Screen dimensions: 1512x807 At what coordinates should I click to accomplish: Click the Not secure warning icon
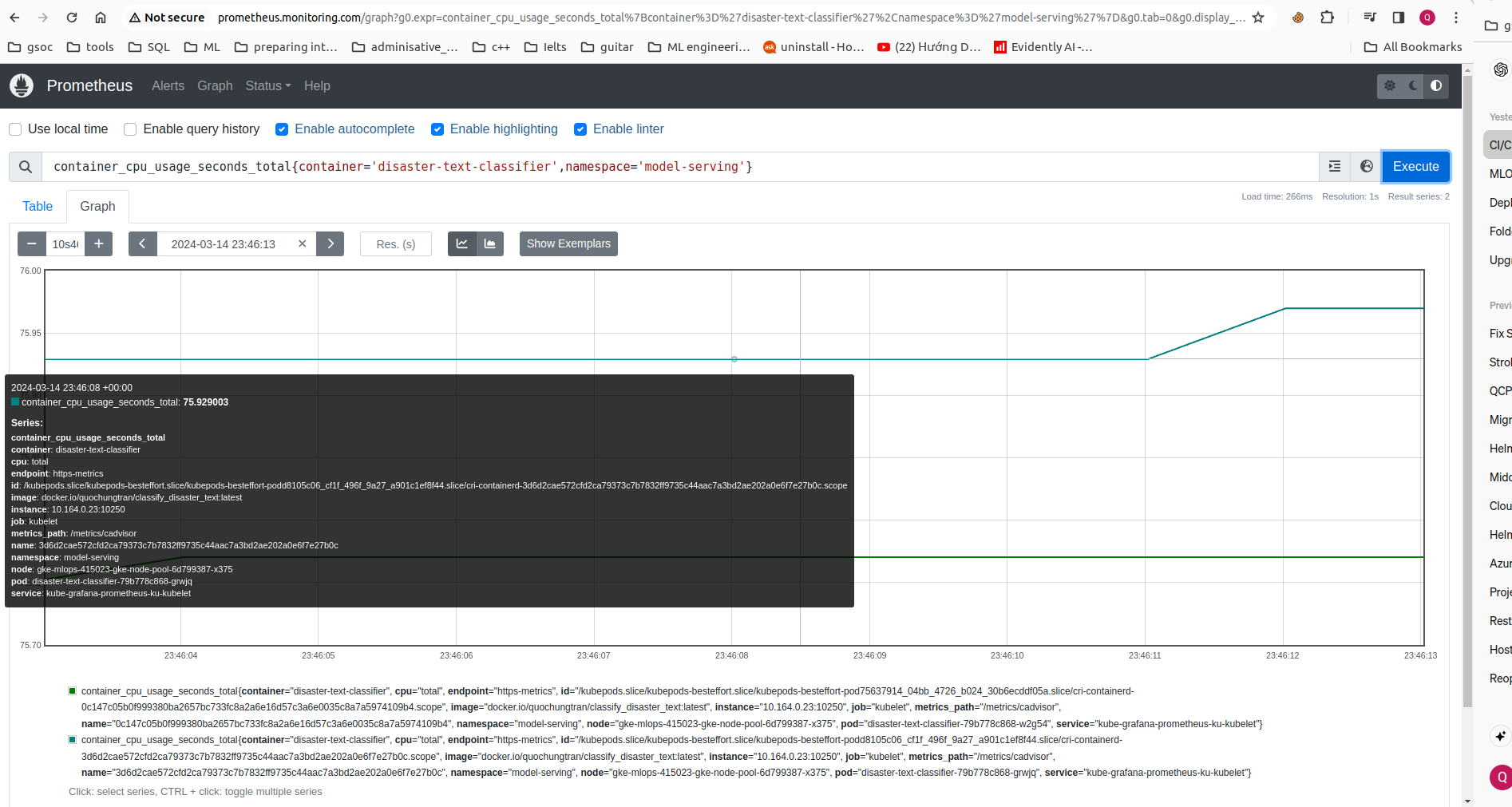tap(135, 18)
